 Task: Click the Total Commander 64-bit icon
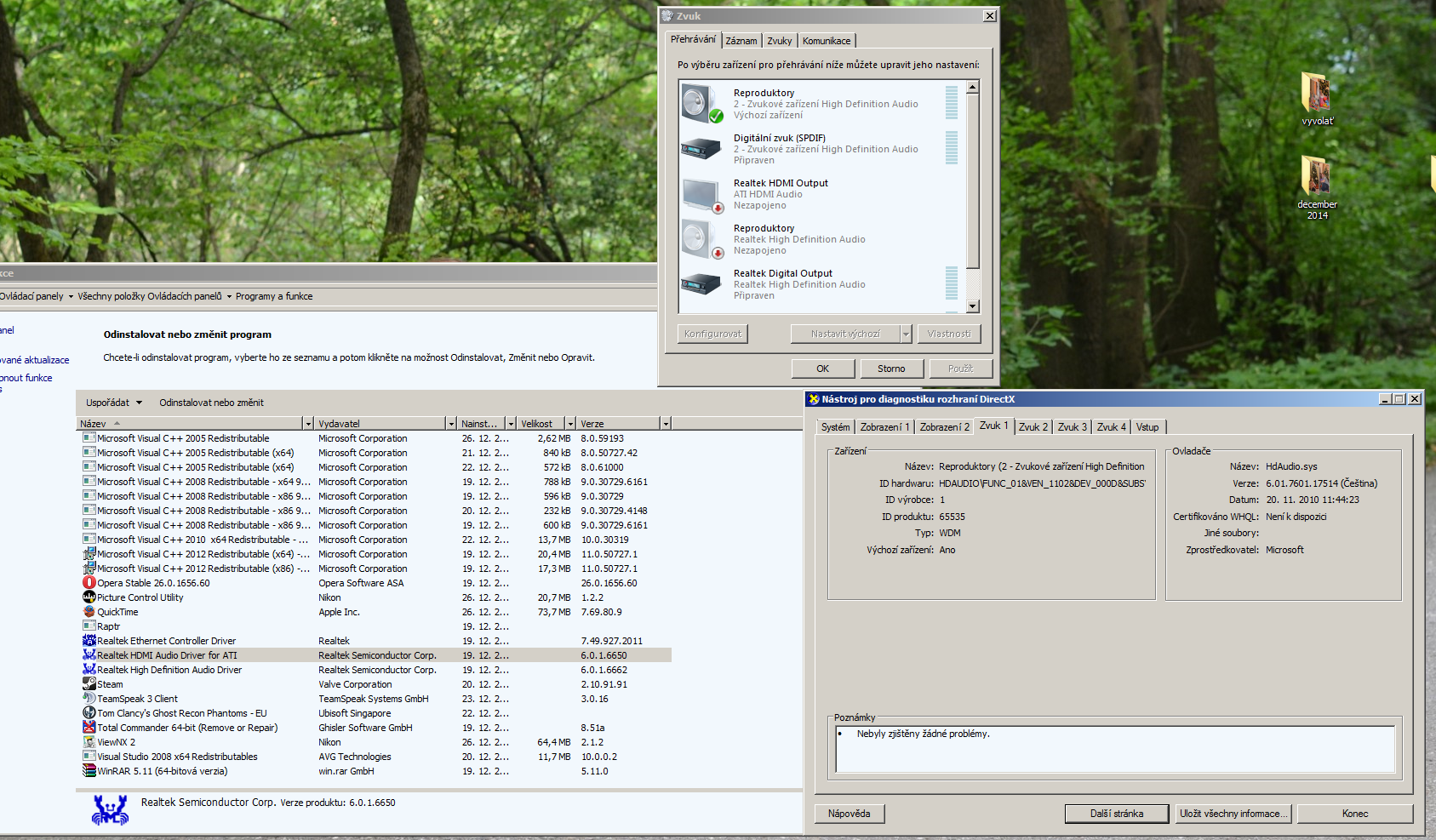tap(89, 728)
